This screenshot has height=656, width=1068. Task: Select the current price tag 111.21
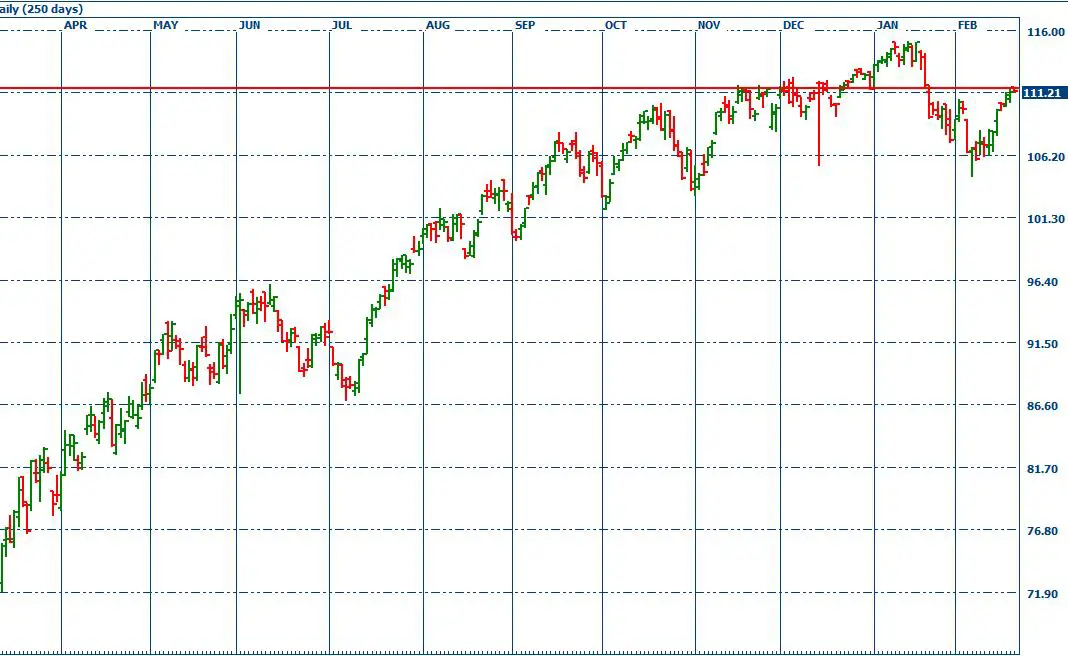1044,93
